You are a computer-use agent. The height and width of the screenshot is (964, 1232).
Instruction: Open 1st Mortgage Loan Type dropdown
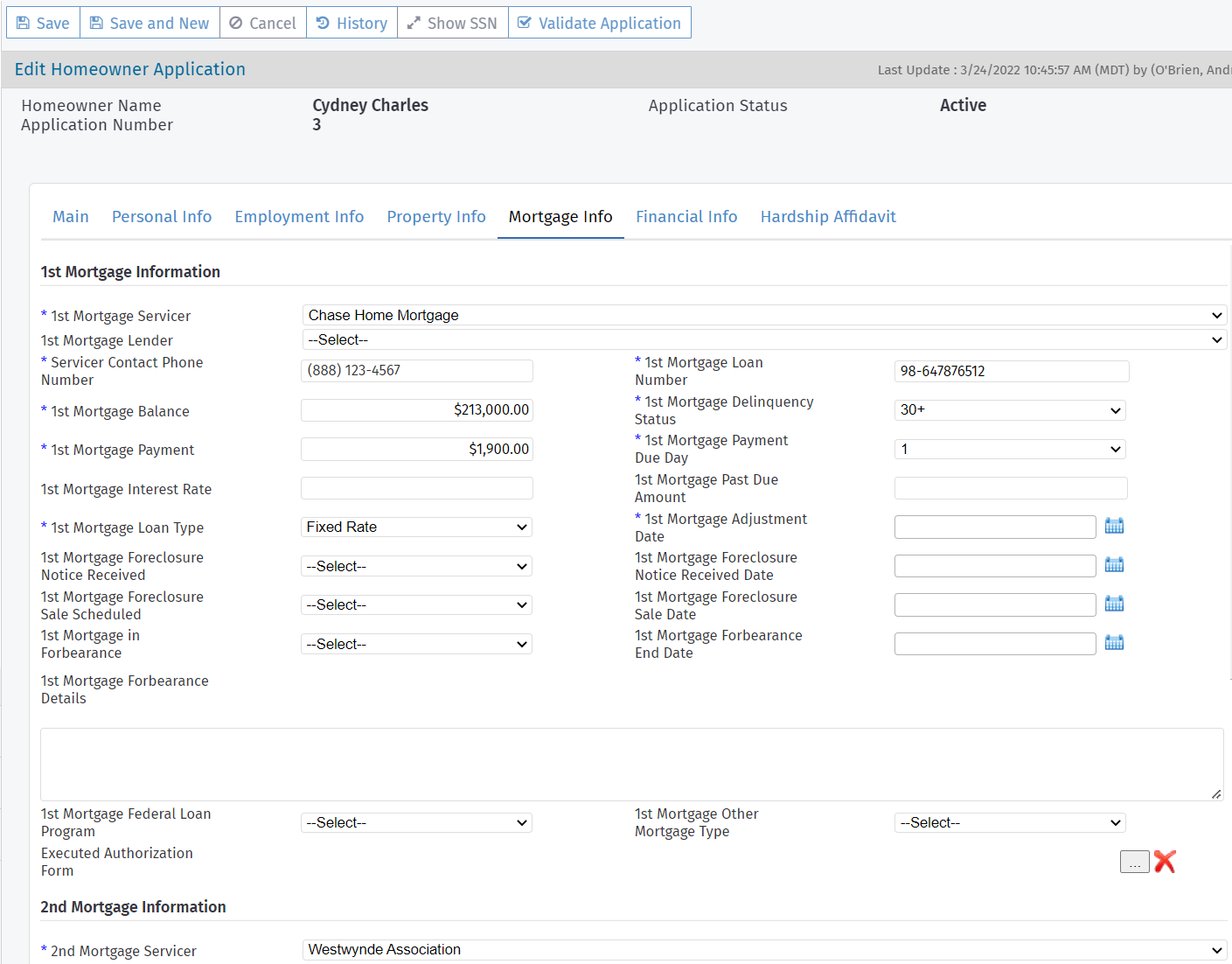click(416, 527)
